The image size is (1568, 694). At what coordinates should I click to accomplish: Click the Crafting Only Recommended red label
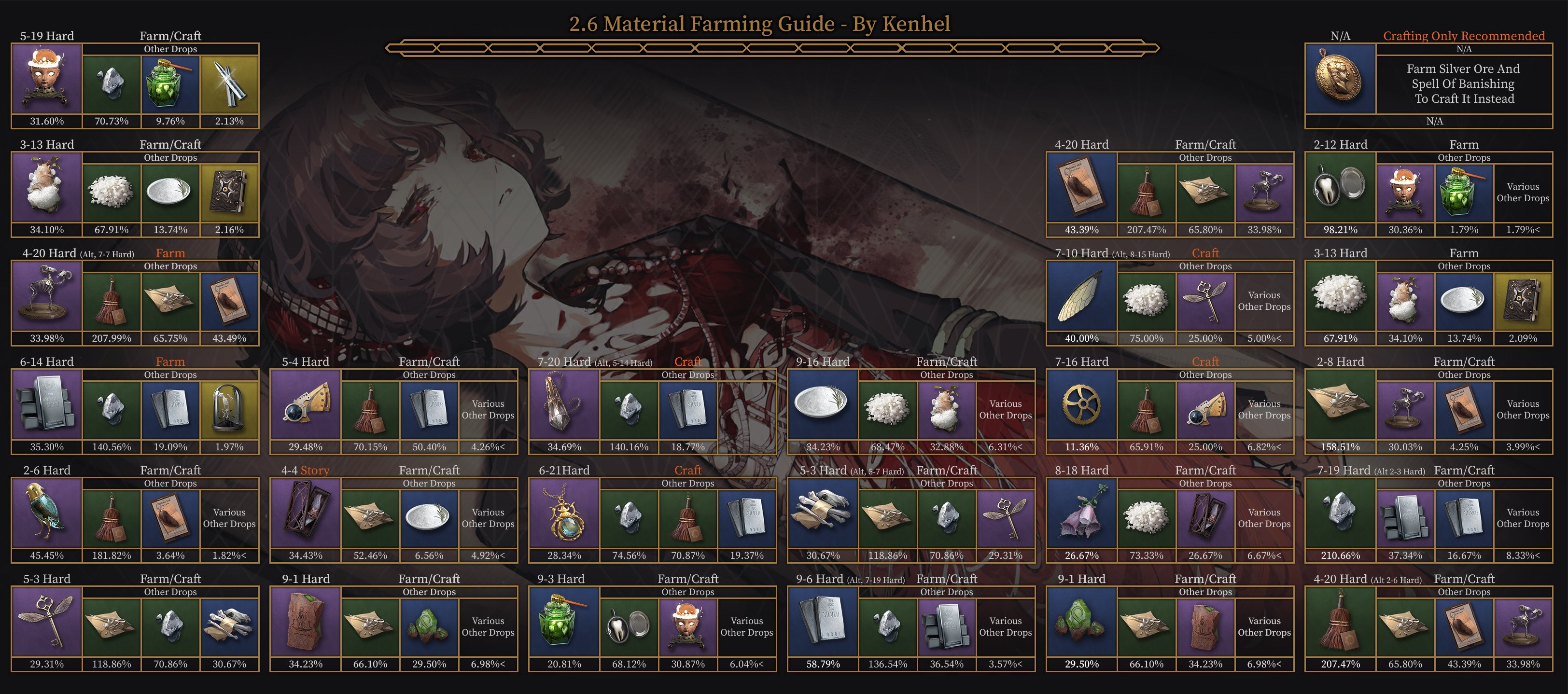[1464, 35]
